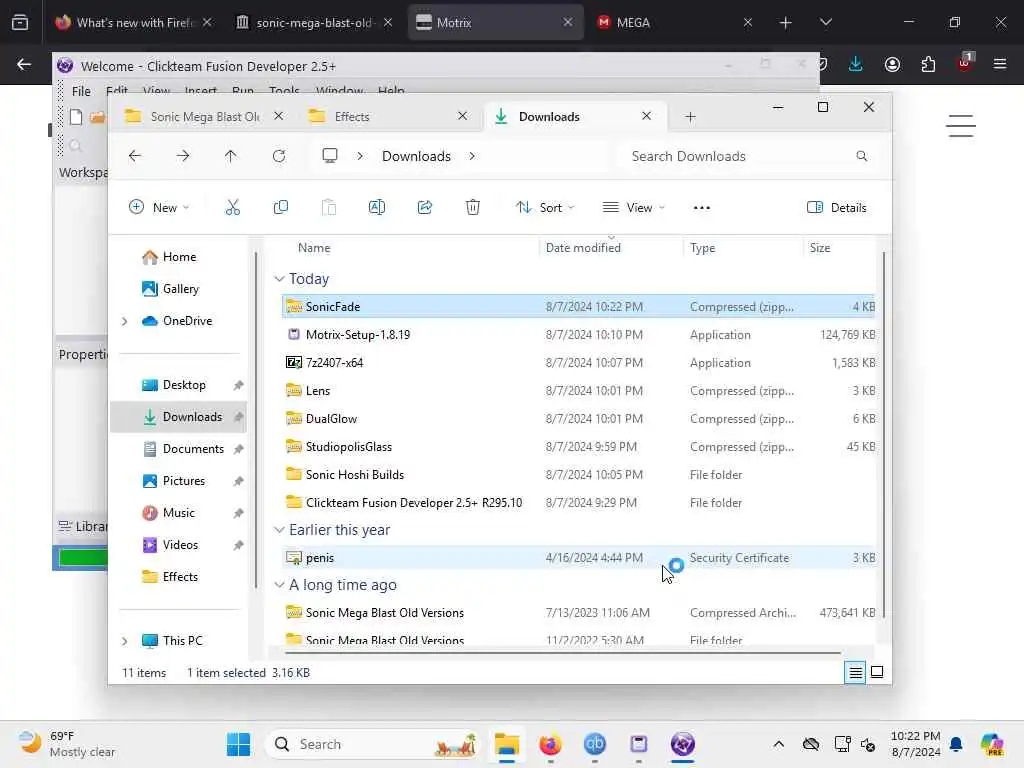Screen dimensions: 1024x768
Task: Click the Windows taskbar Search box
Action: tap(372, 744)
